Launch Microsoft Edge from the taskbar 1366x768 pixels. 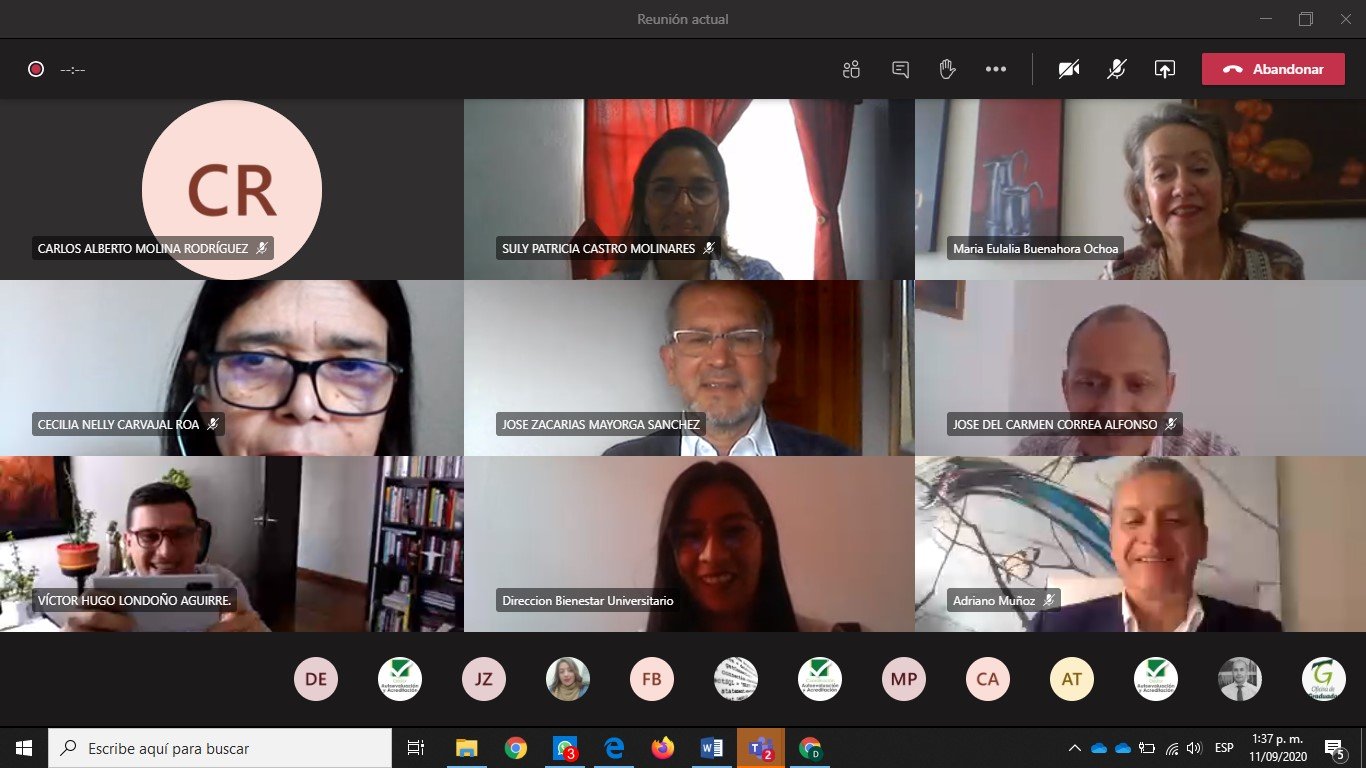[613, 748]
